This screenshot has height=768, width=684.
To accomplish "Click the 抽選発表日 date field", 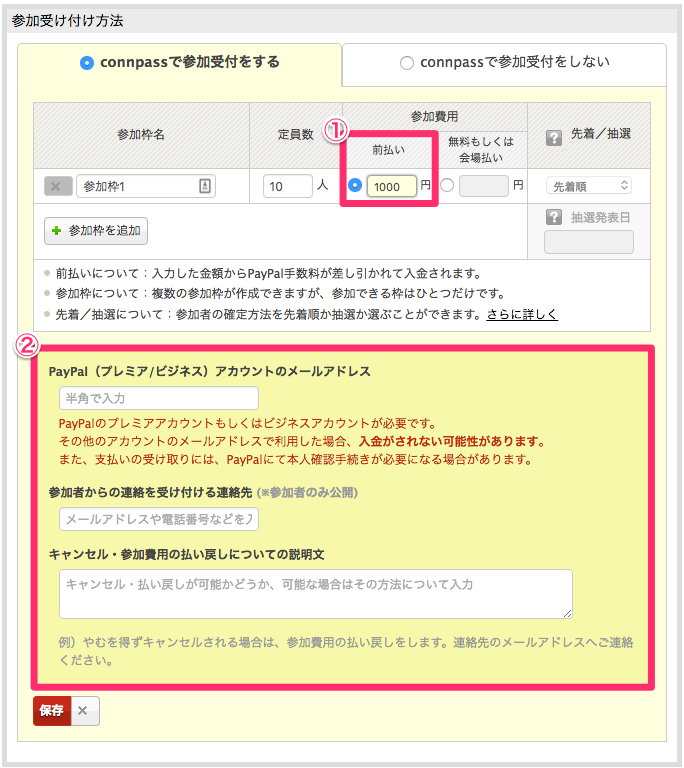I will [588, 242].
